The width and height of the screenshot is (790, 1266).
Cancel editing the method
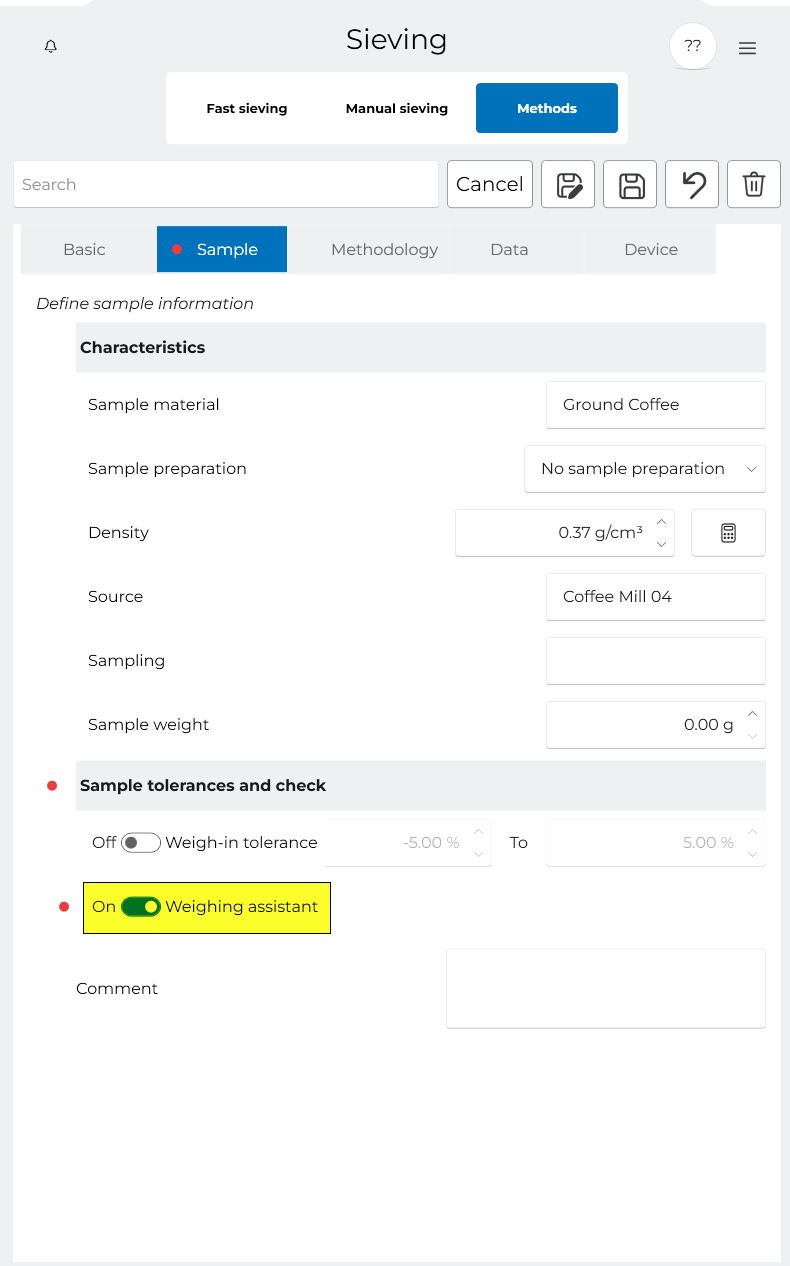point(490,184)
